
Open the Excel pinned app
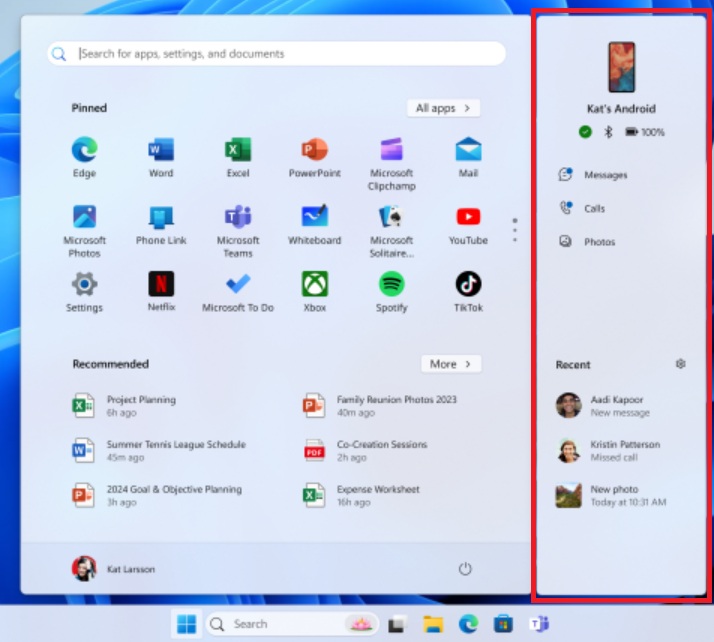coord(238,157)
